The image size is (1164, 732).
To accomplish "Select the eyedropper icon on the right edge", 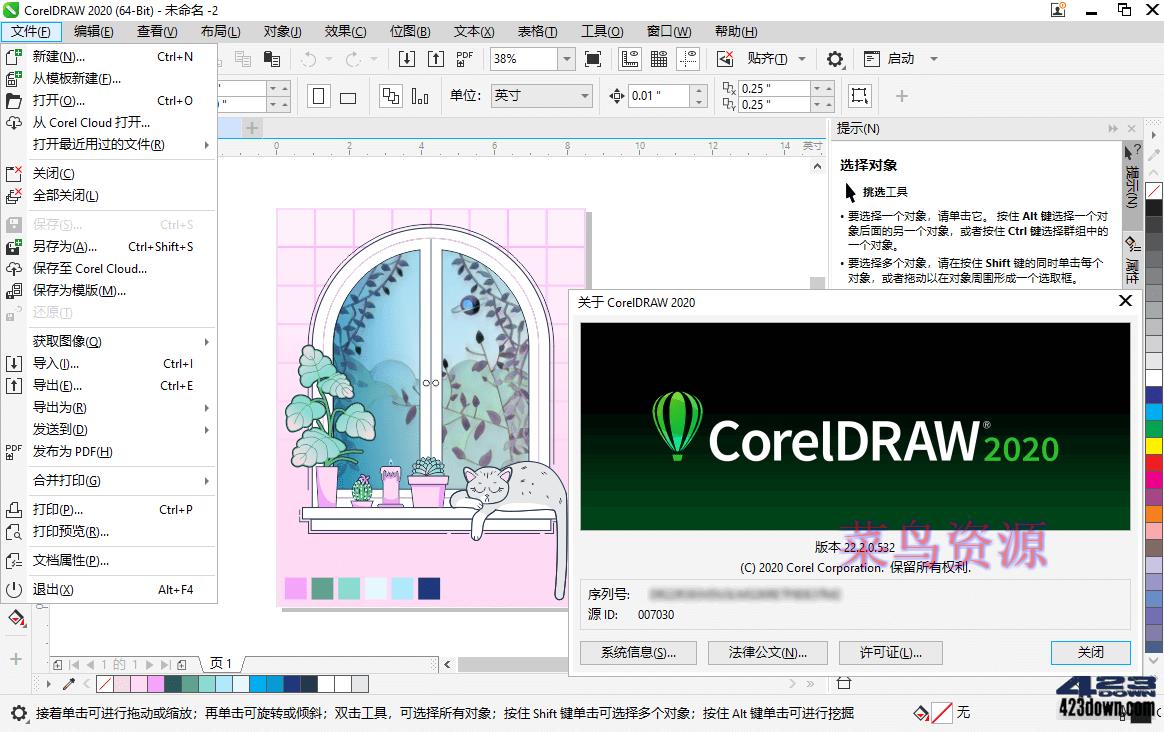I will pos(1150,157).
